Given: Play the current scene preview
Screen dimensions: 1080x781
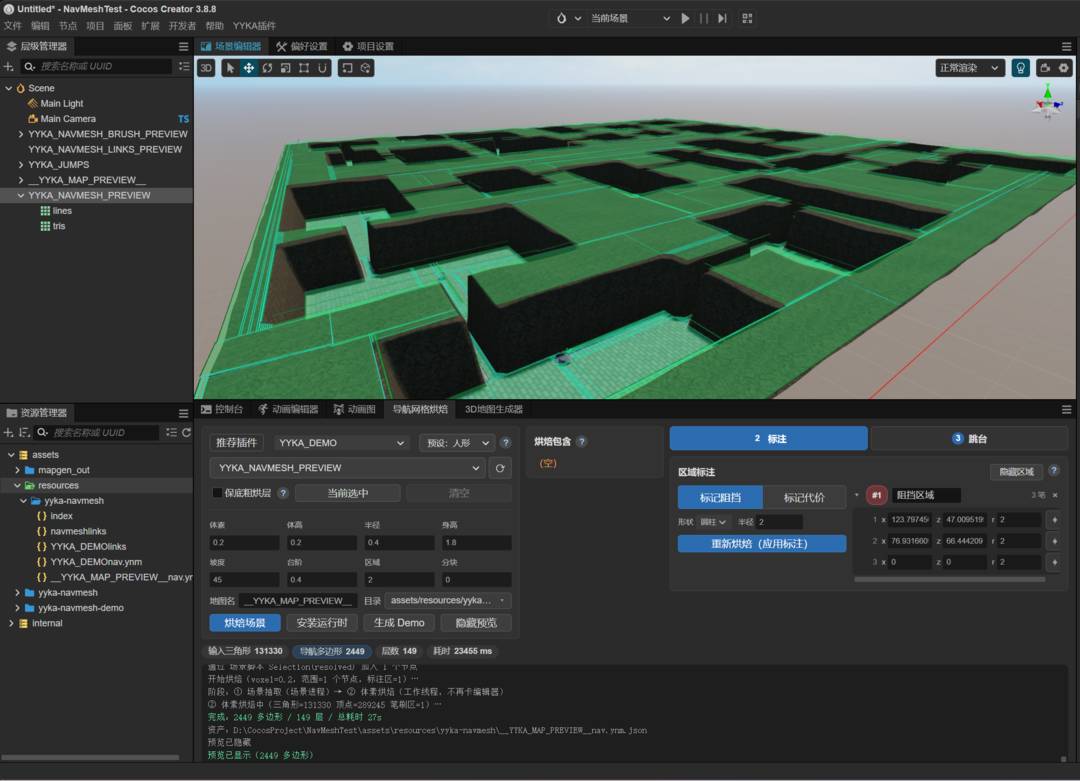Looking at the screenshot, I should [685, 19].
